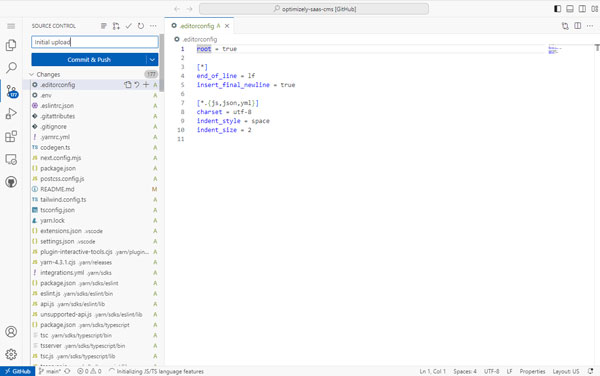Switch branch via main* in status bar
The height and width of the screenshot is (376, 600).
point(50,371)
